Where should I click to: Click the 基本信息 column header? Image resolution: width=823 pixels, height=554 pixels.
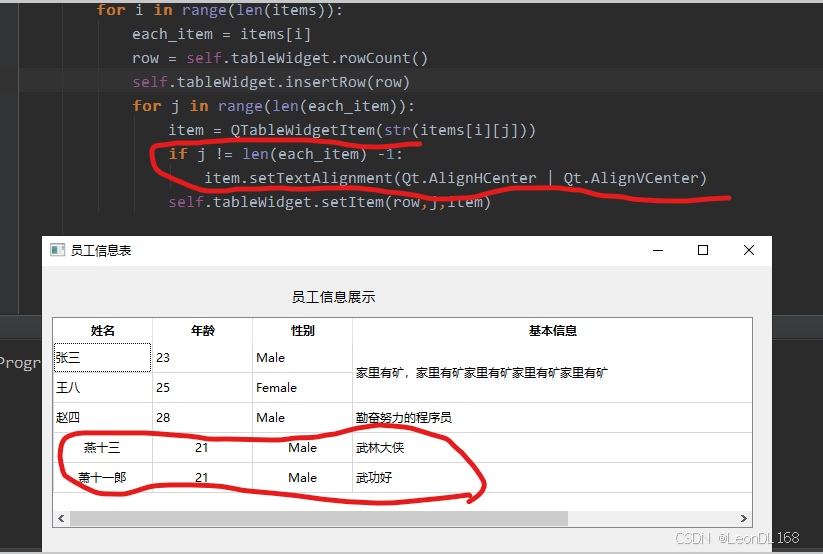pyautogui.click(x=552, y=330)
